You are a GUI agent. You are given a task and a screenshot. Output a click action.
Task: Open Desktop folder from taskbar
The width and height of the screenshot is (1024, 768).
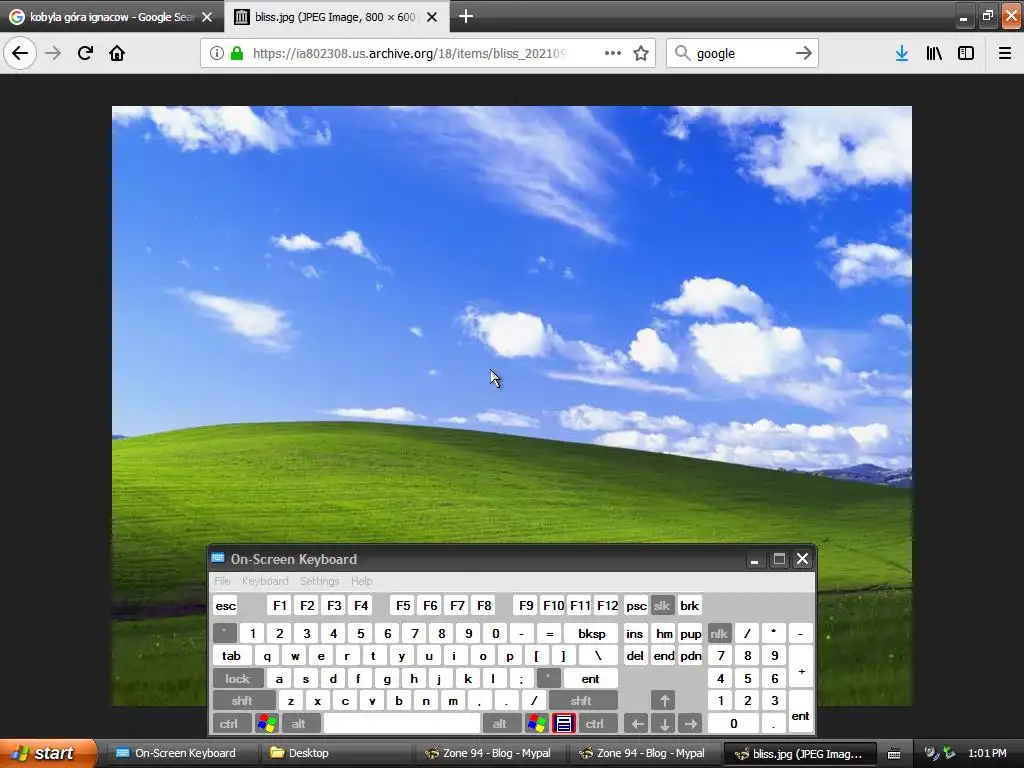click(336, 753)
